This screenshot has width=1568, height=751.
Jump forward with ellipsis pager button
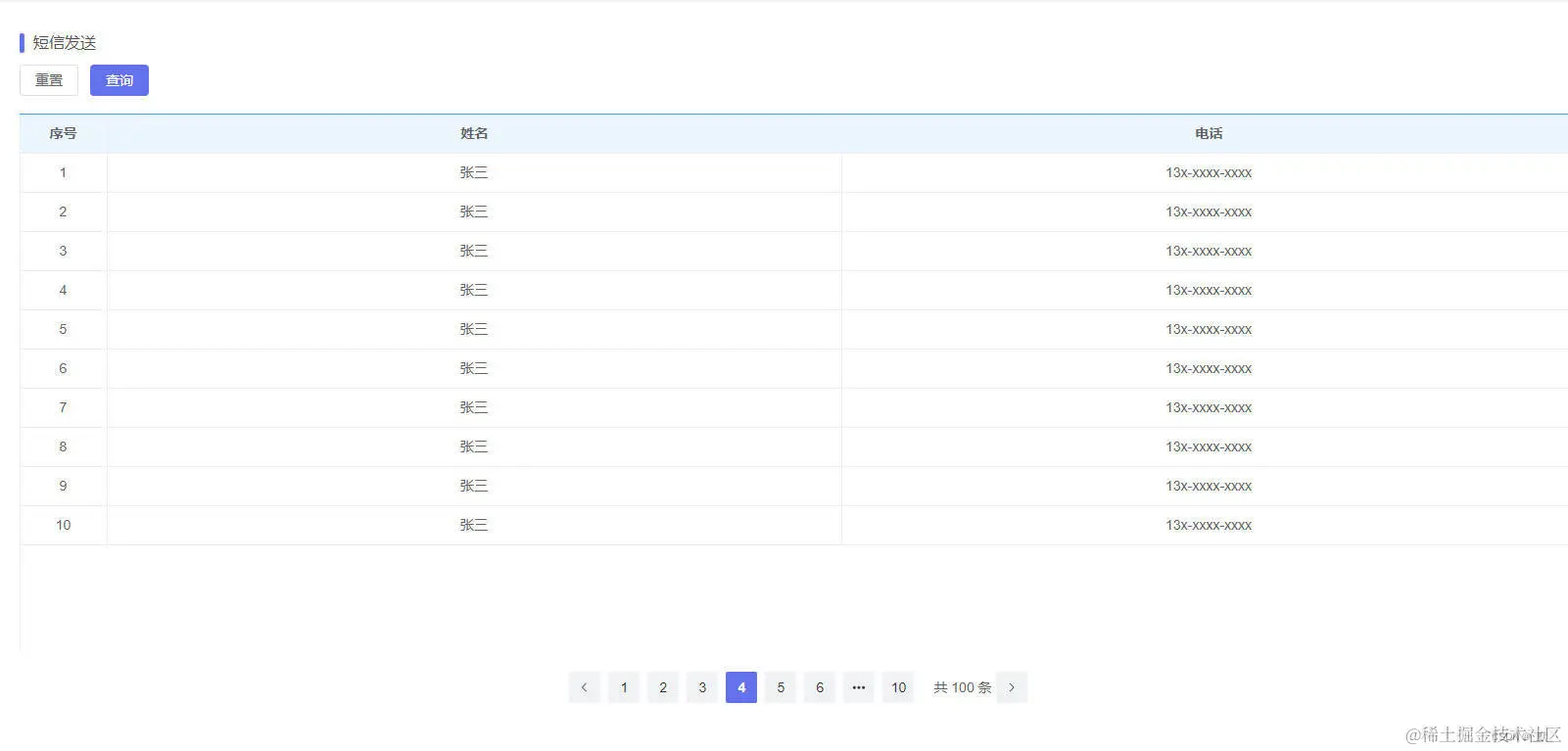click(859, 687)
